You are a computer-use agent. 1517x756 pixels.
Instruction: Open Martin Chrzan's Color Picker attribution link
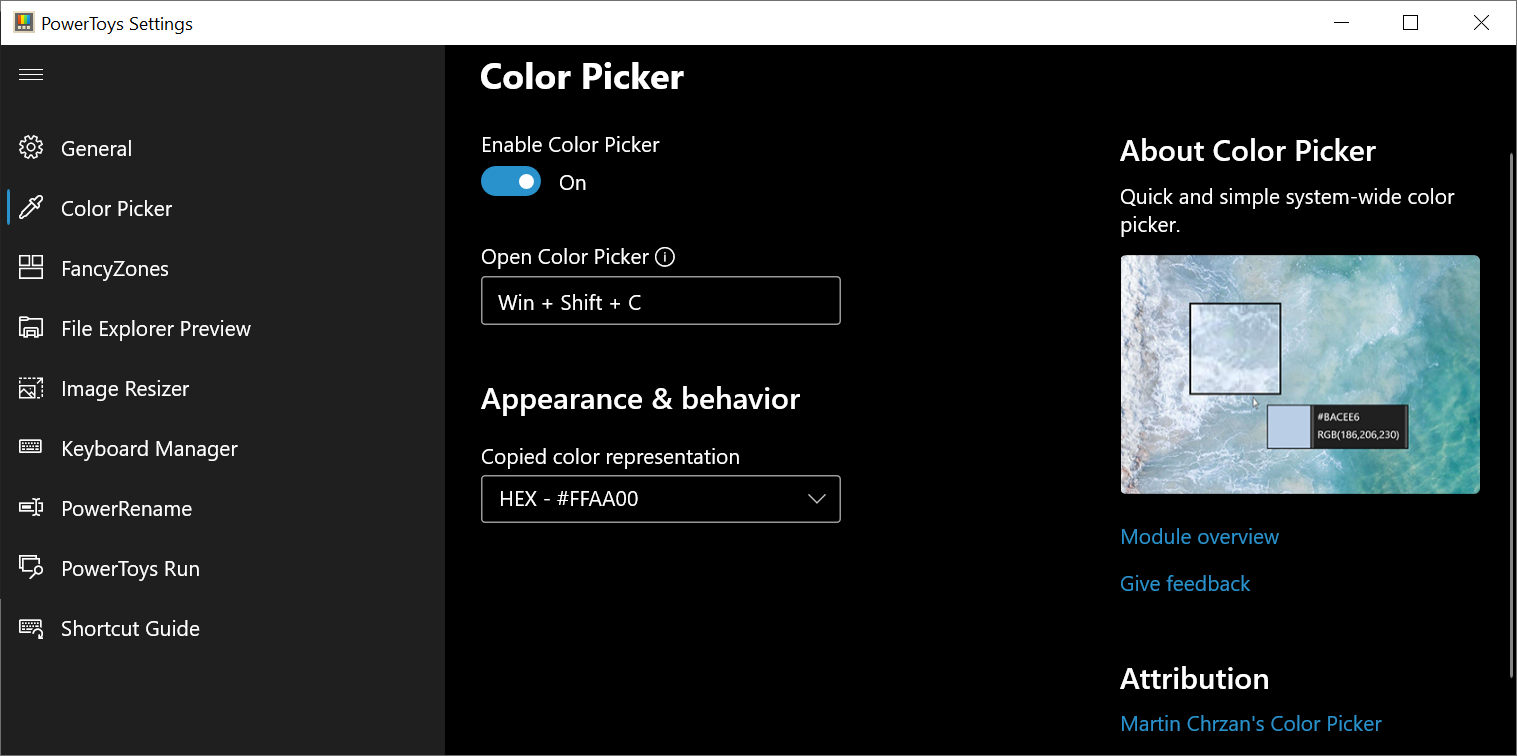tap(1251, 723)
